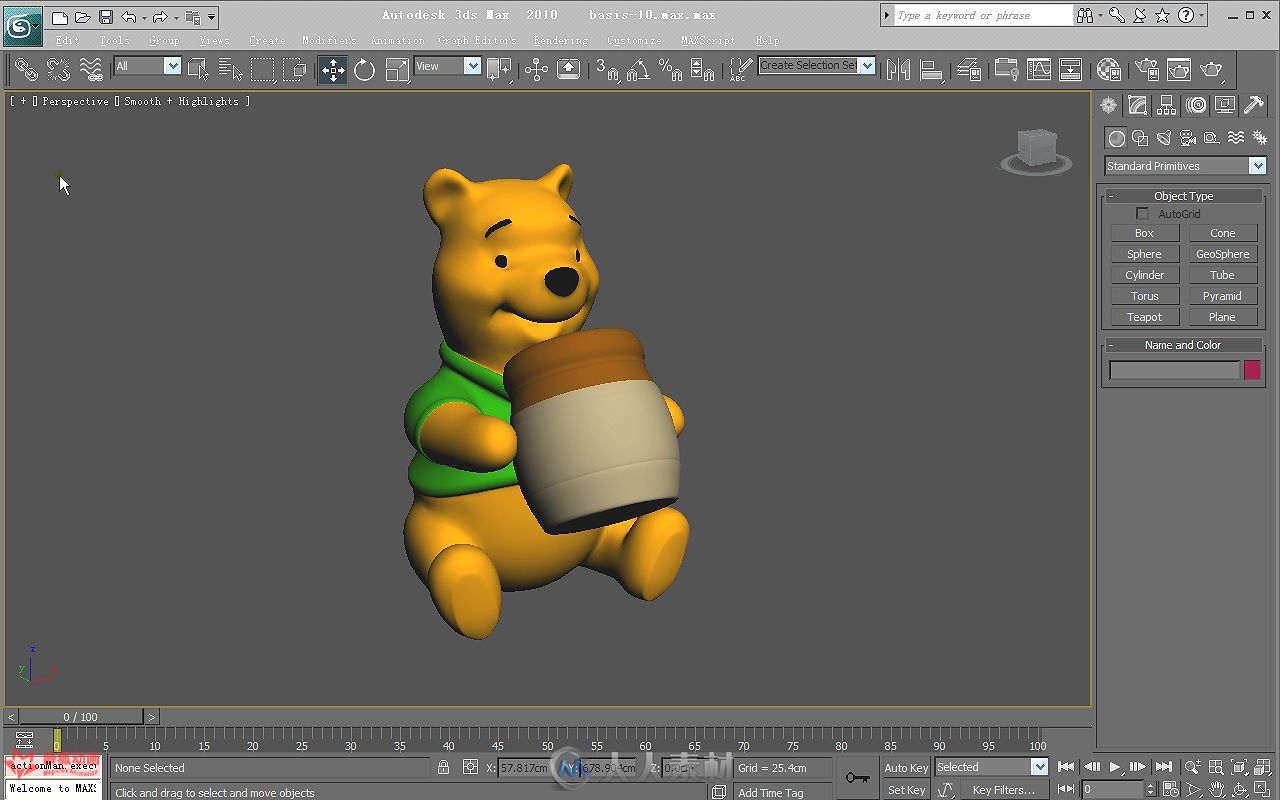Pick the Rectangular Selection Region tool
Image resolution: width=1280 pixels, height=800 pixels.
click(x=262, y=69)
